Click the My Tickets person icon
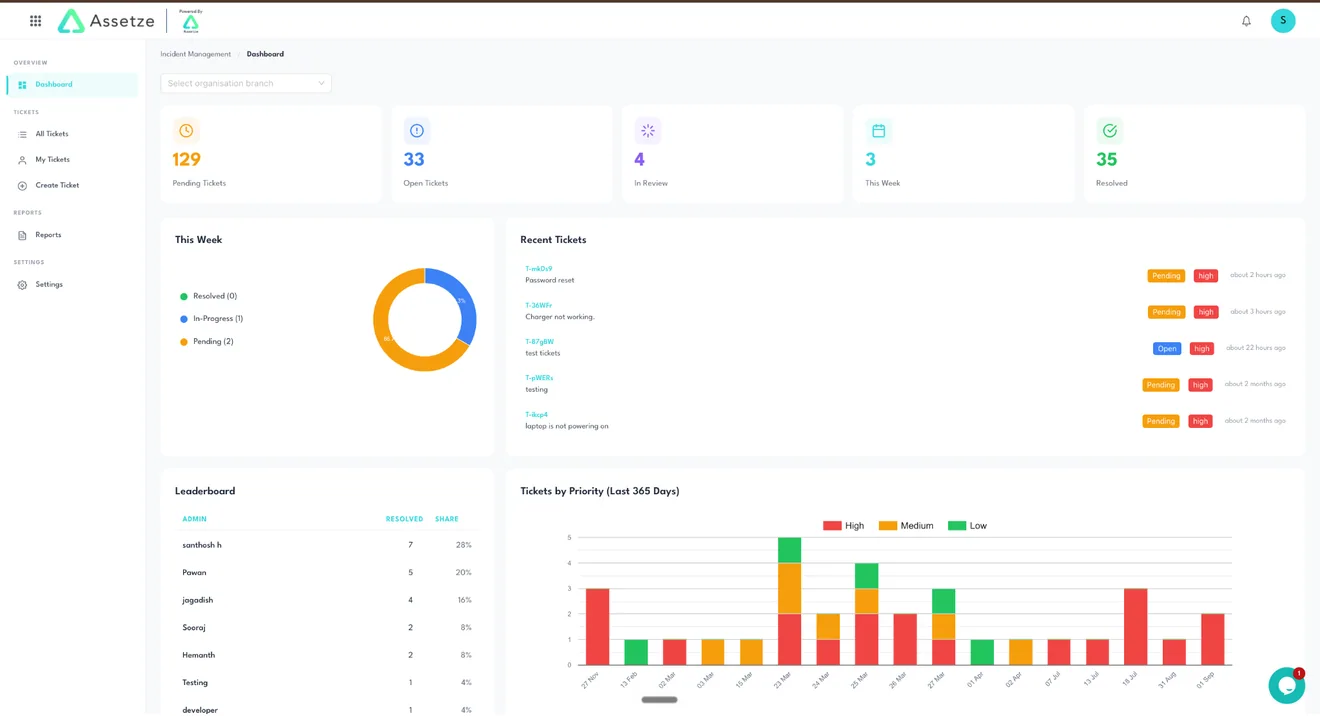 coord(22,160)
